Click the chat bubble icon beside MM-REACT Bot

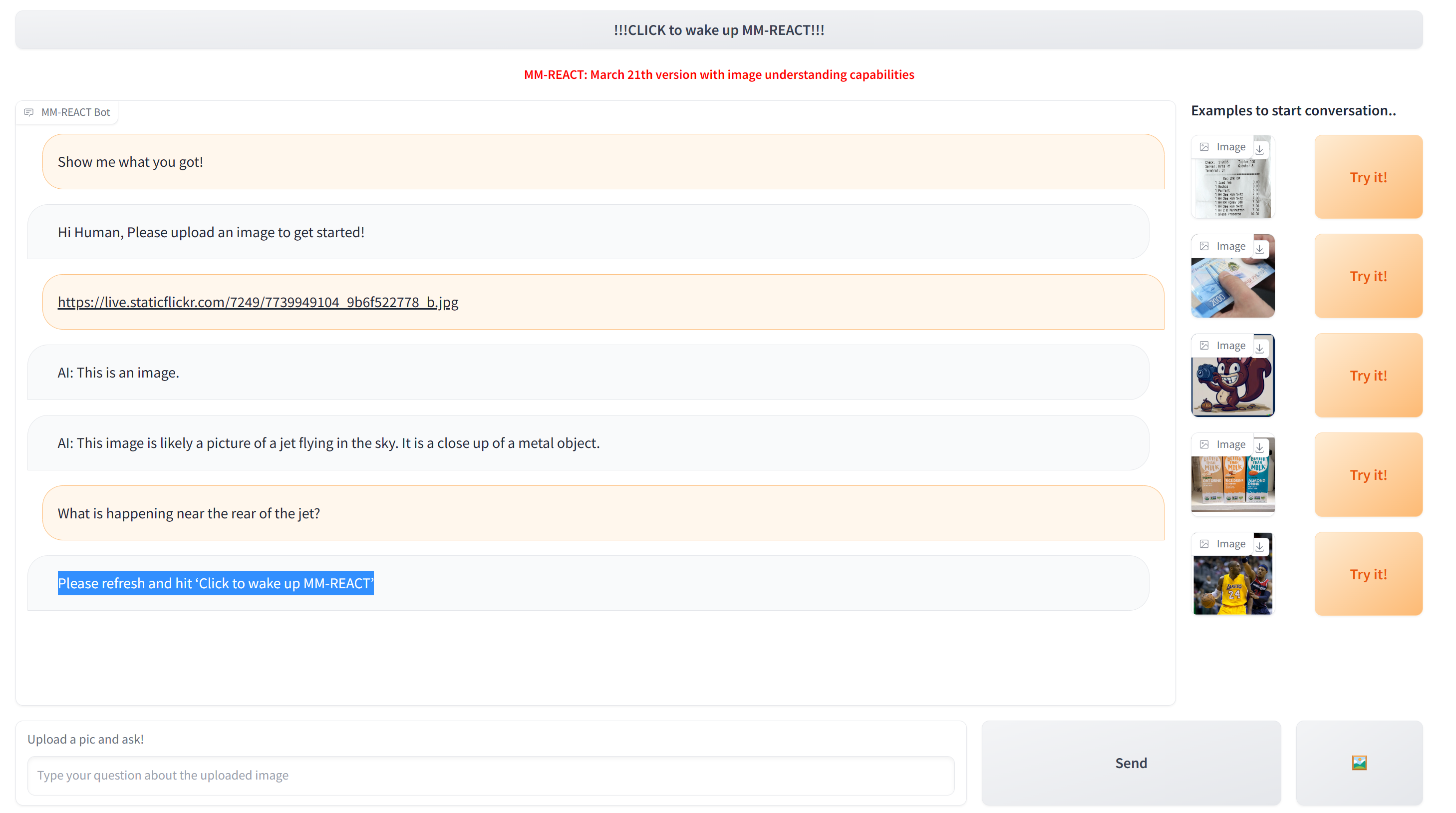click(x=29, y=111)
